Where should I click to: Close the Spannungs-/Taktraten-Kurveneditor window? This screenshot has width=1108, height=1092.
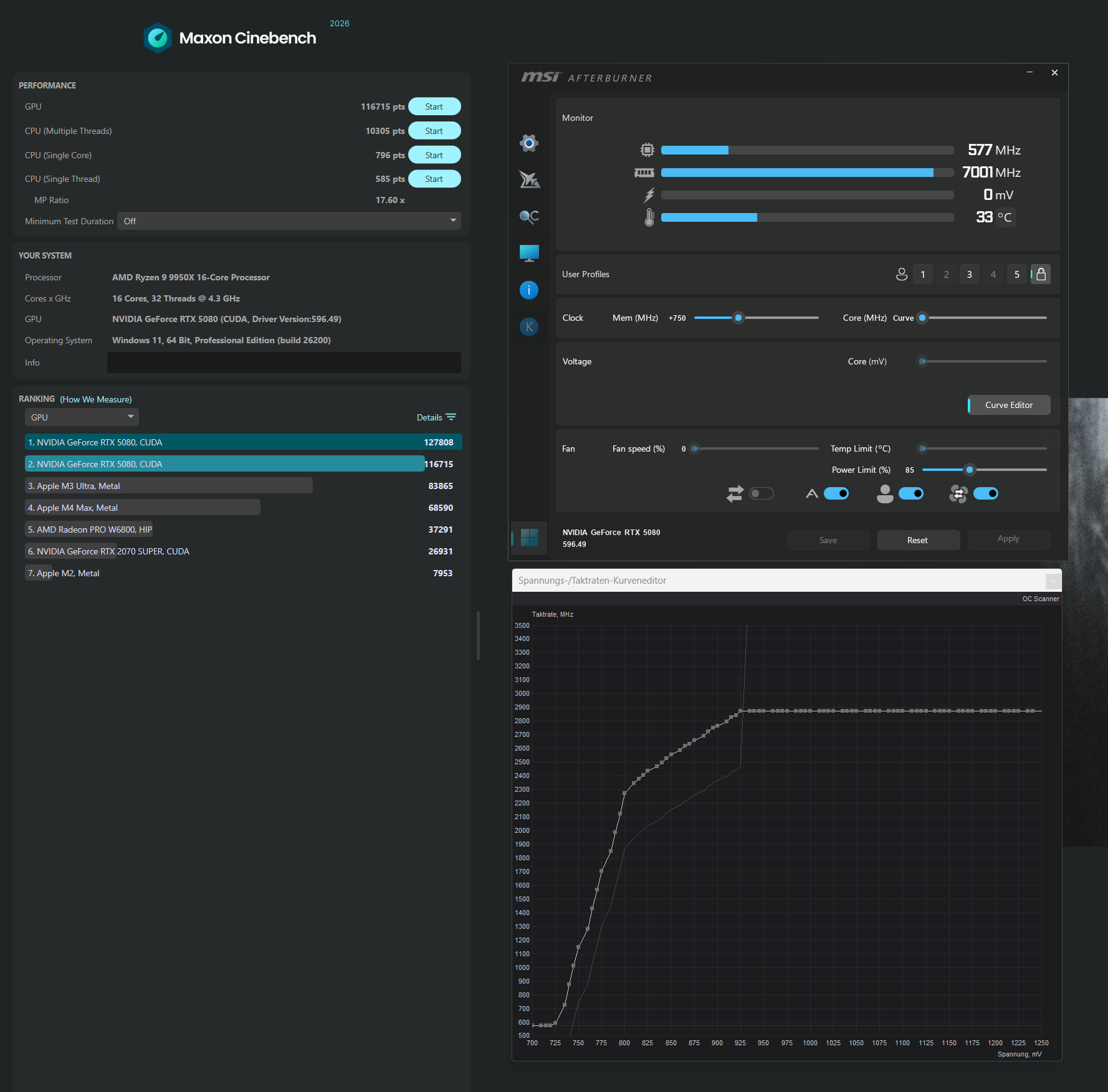click(x=1053, y=581)
